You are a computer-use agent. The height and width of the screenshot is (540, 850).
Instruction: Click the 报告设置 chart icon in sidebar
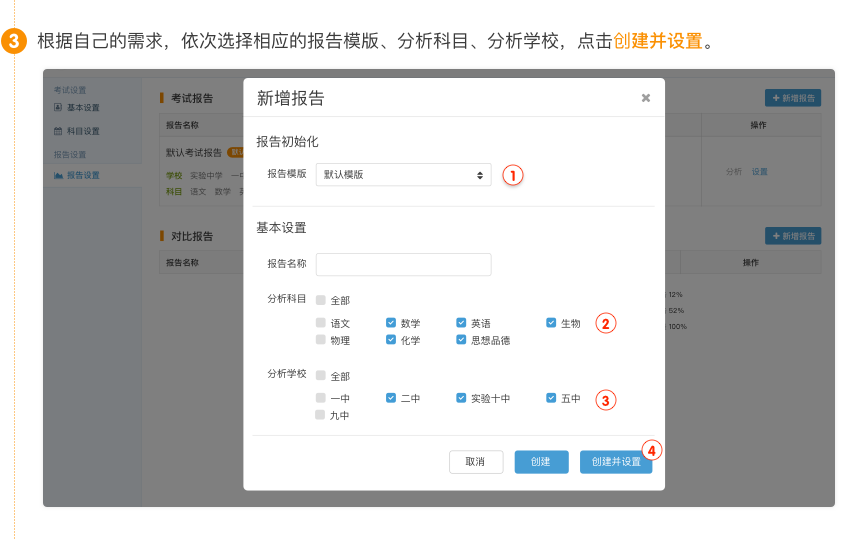pos(58,176)
